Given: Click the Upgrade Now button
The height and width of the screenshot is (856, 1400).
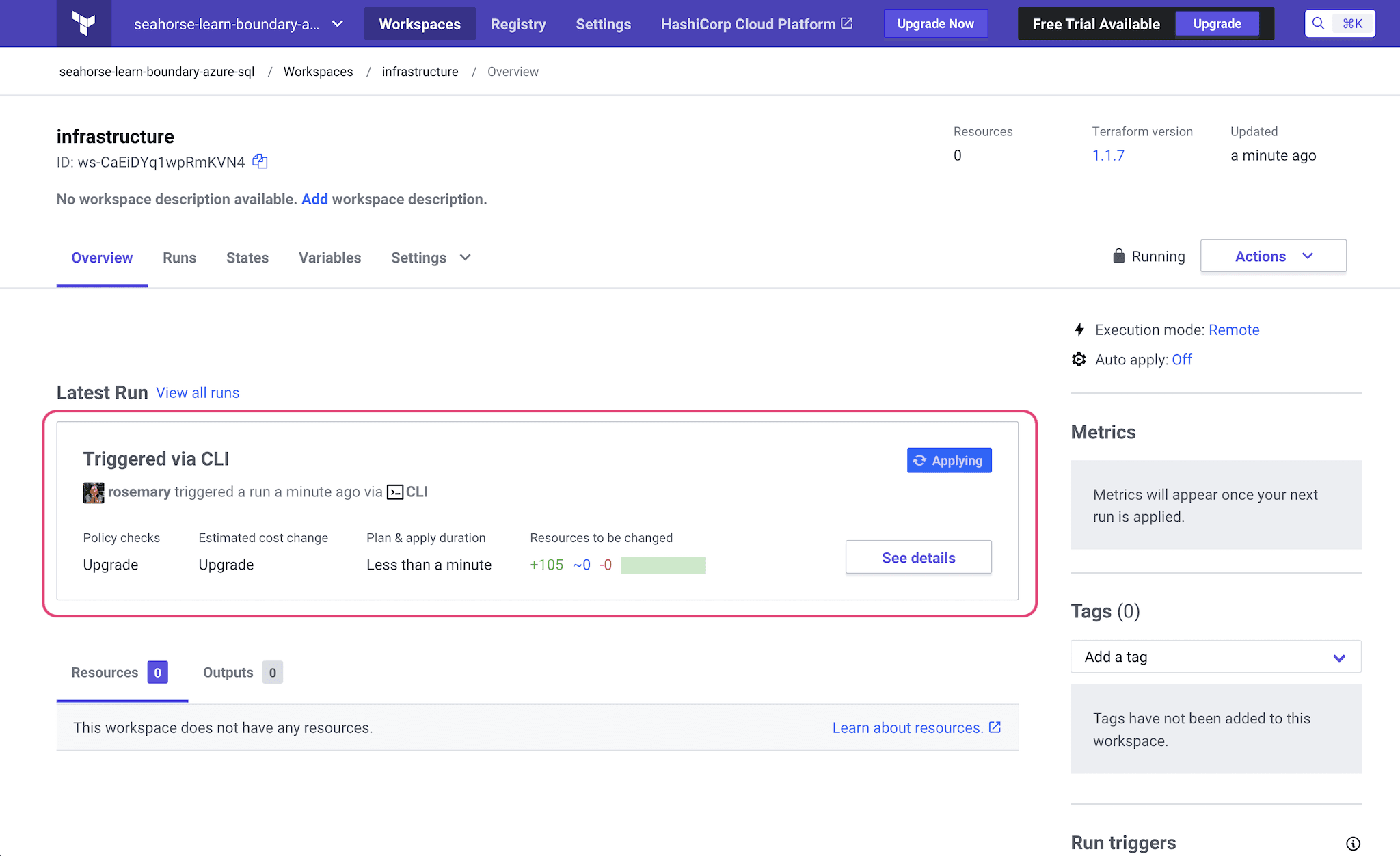Looking at the screenshot, I should click(935, 24).
